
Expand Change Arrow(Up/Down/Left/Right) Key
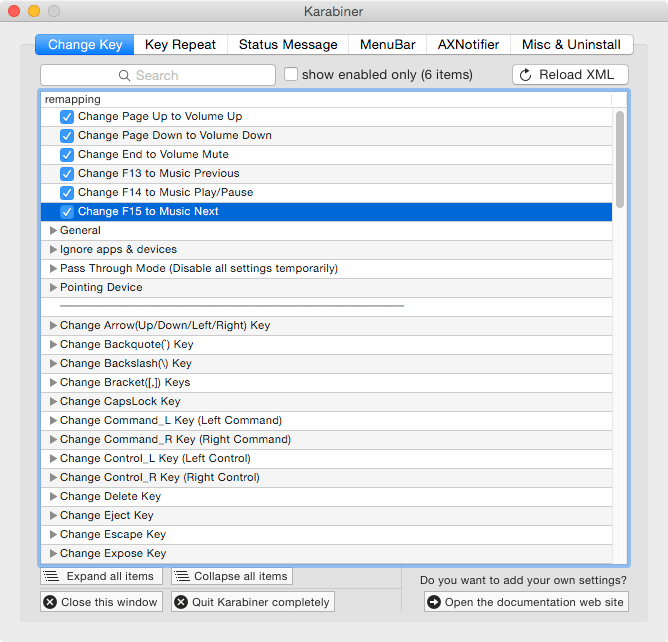pos(53,325)
